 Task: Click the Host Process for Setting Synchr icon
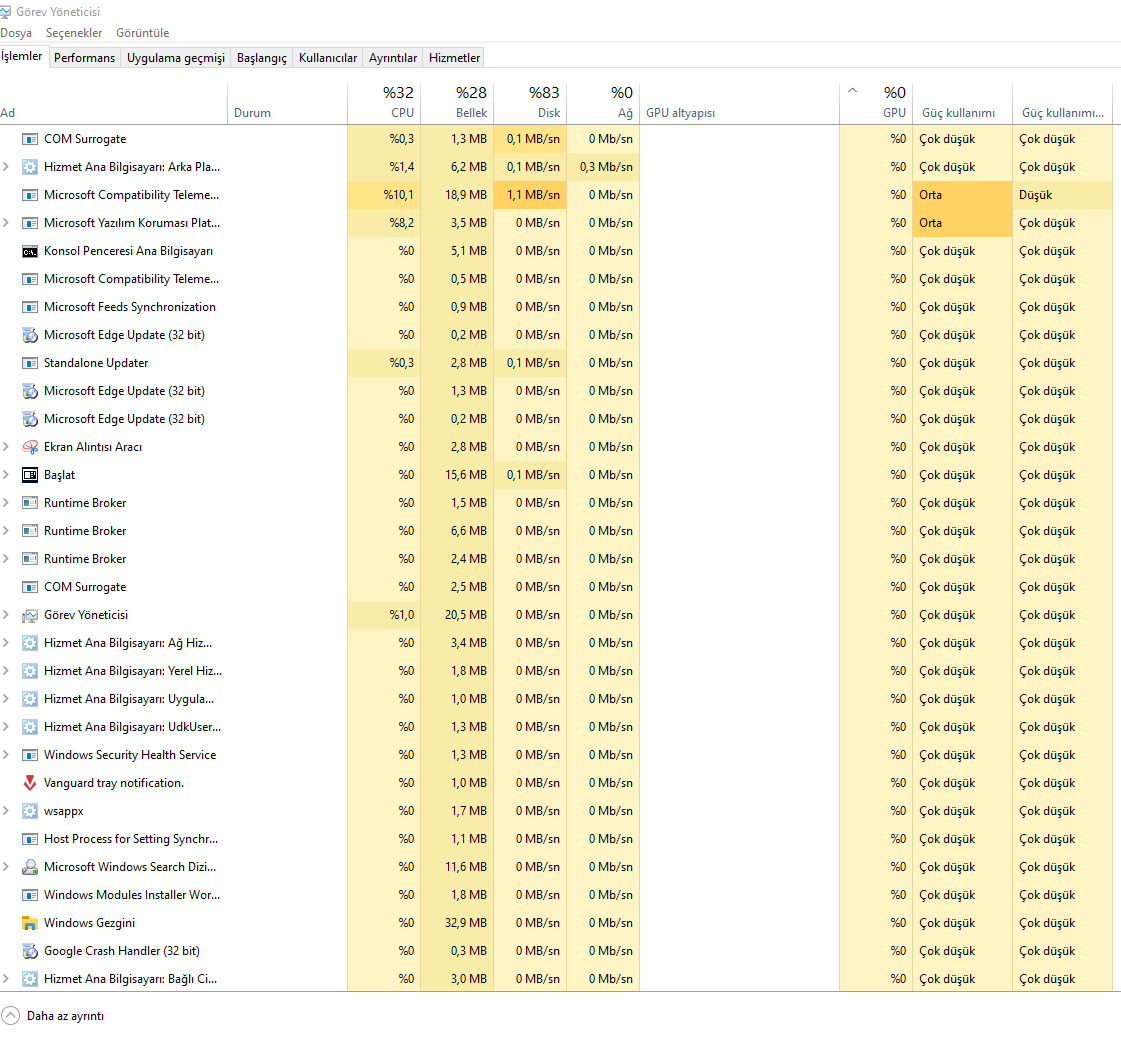click(29, 839)
